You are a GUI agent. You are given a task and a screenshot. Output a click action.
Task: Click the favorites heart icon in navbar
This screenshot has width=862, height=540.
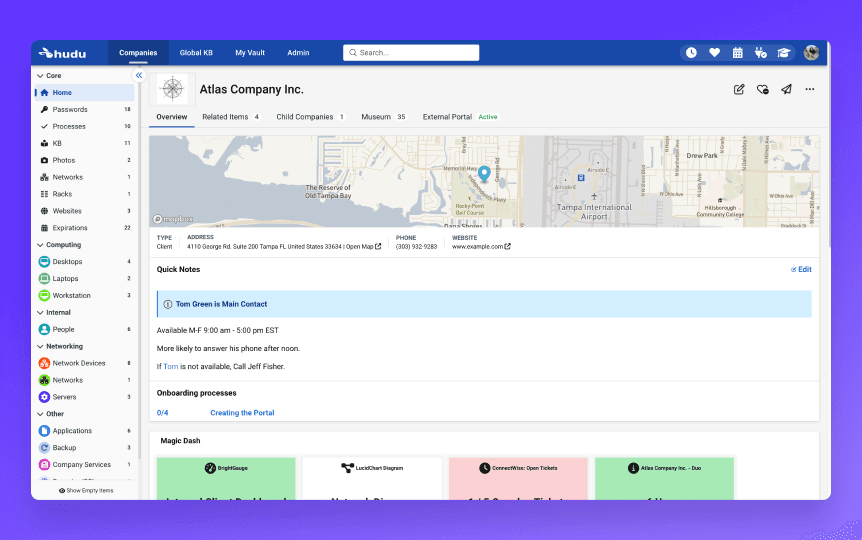pos(714,53)
